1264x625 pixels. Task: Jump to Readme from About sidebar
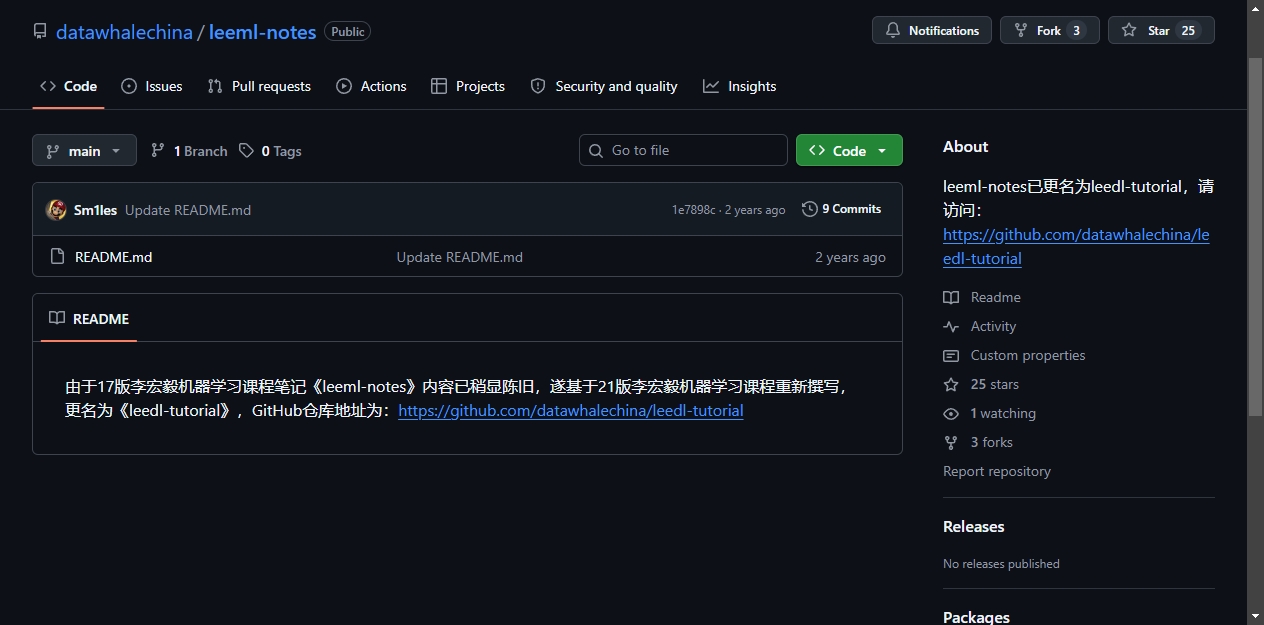pyautogui.click(x=982, y=297)
